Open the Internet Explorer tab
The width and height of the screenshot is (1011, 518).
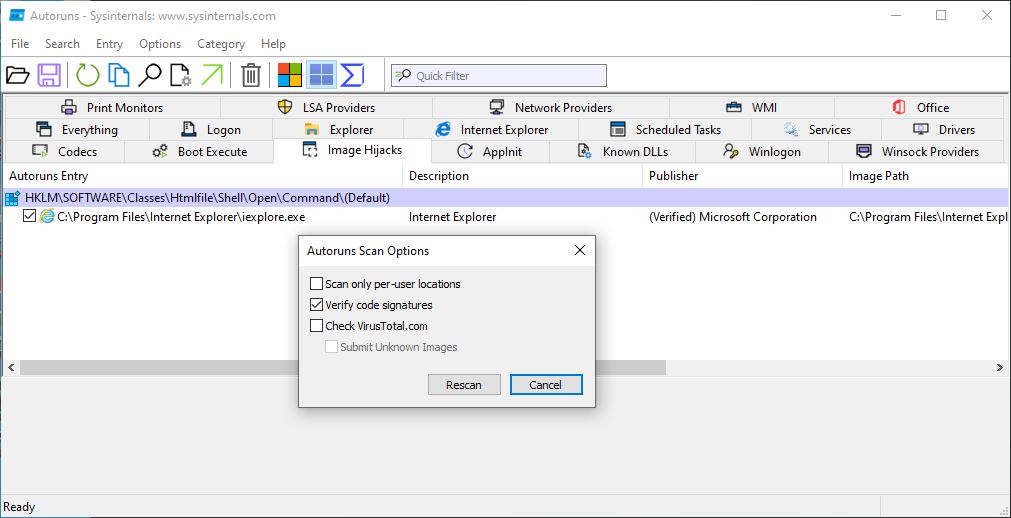coord(491,130)
